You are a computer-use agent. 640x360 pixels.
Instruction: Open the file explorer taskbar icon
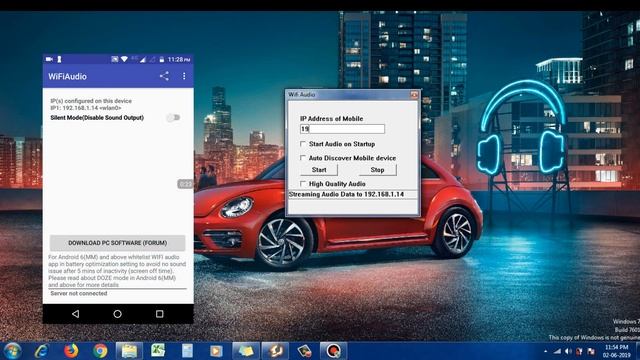(129, 351)
